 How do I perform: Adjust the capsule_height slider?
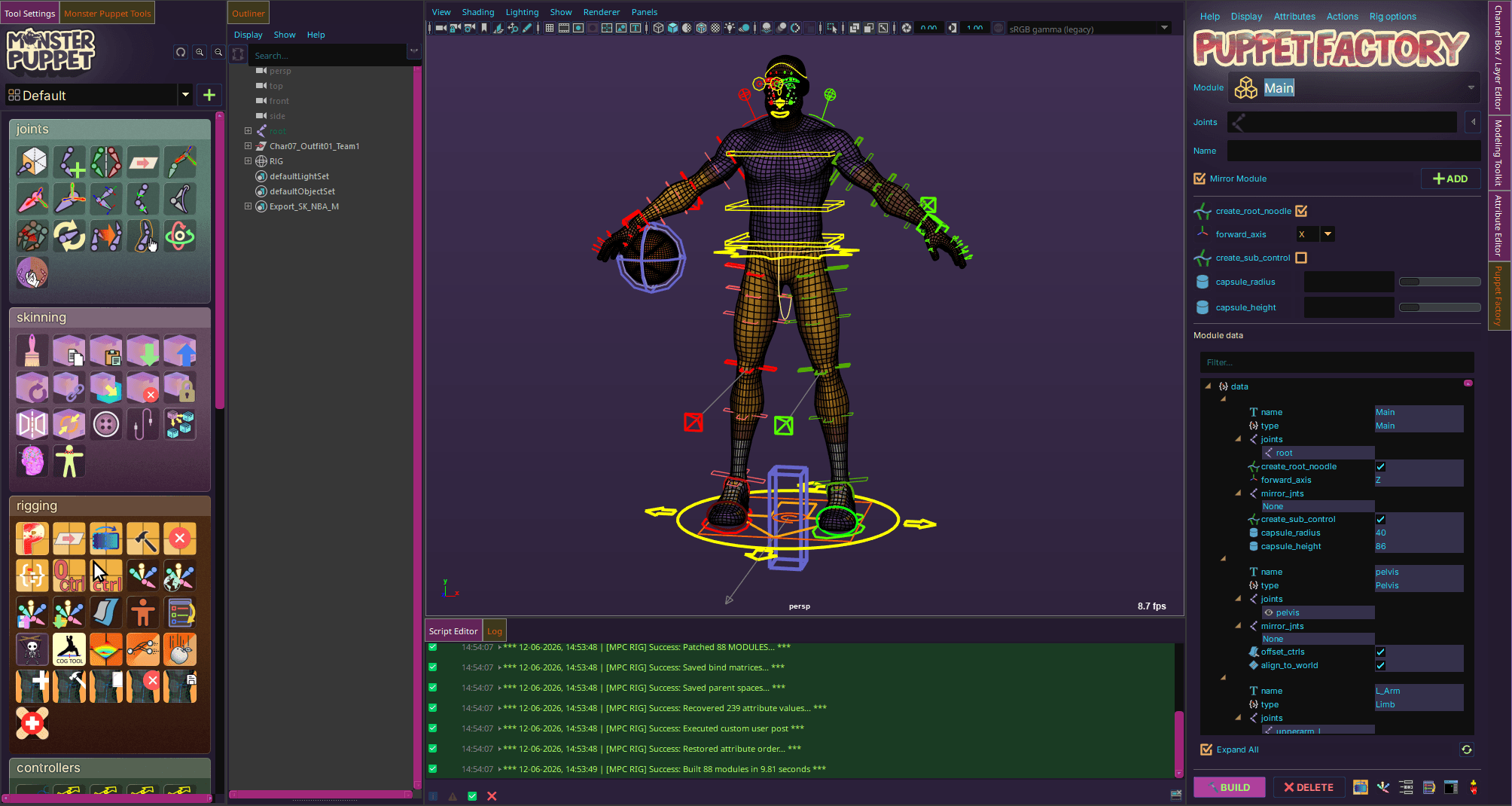[x=1440, y=307]
